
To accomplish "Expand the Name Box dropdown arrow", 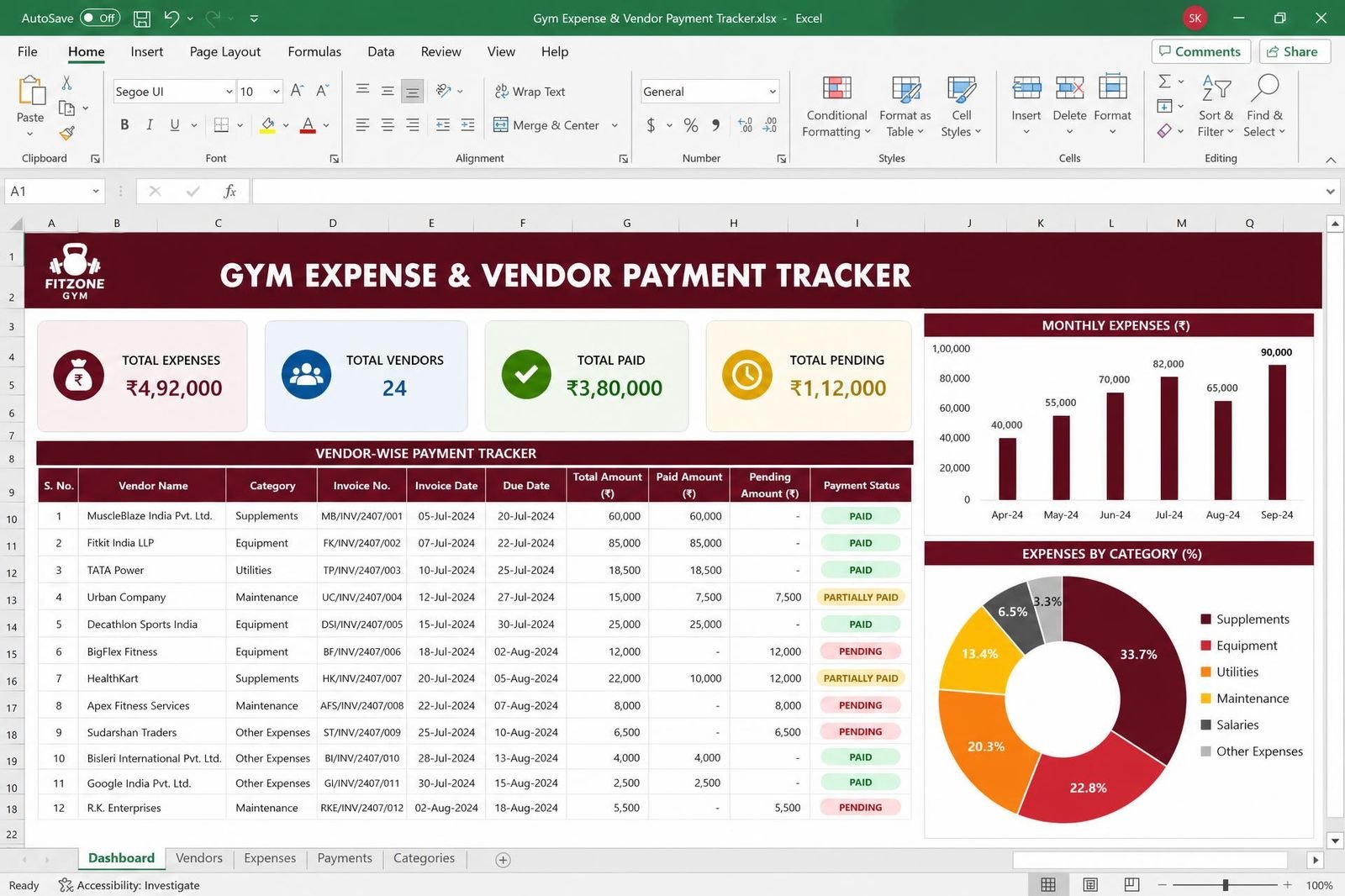I will pyautogui.click(x=96, y=192).
